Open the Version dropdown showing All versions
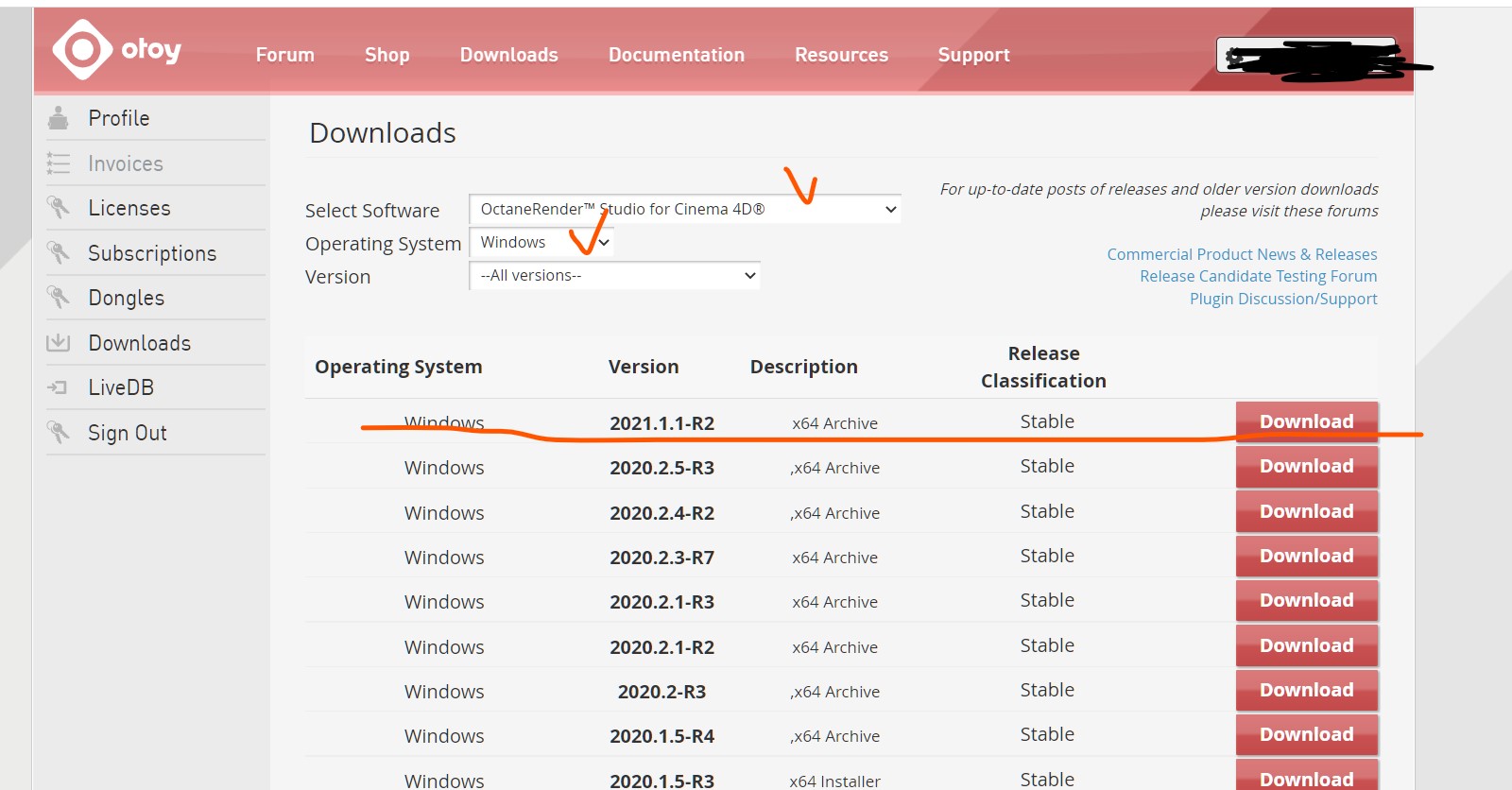Image resolution: width=1512 pixels, height=790 pixels. tap(615, 275)
